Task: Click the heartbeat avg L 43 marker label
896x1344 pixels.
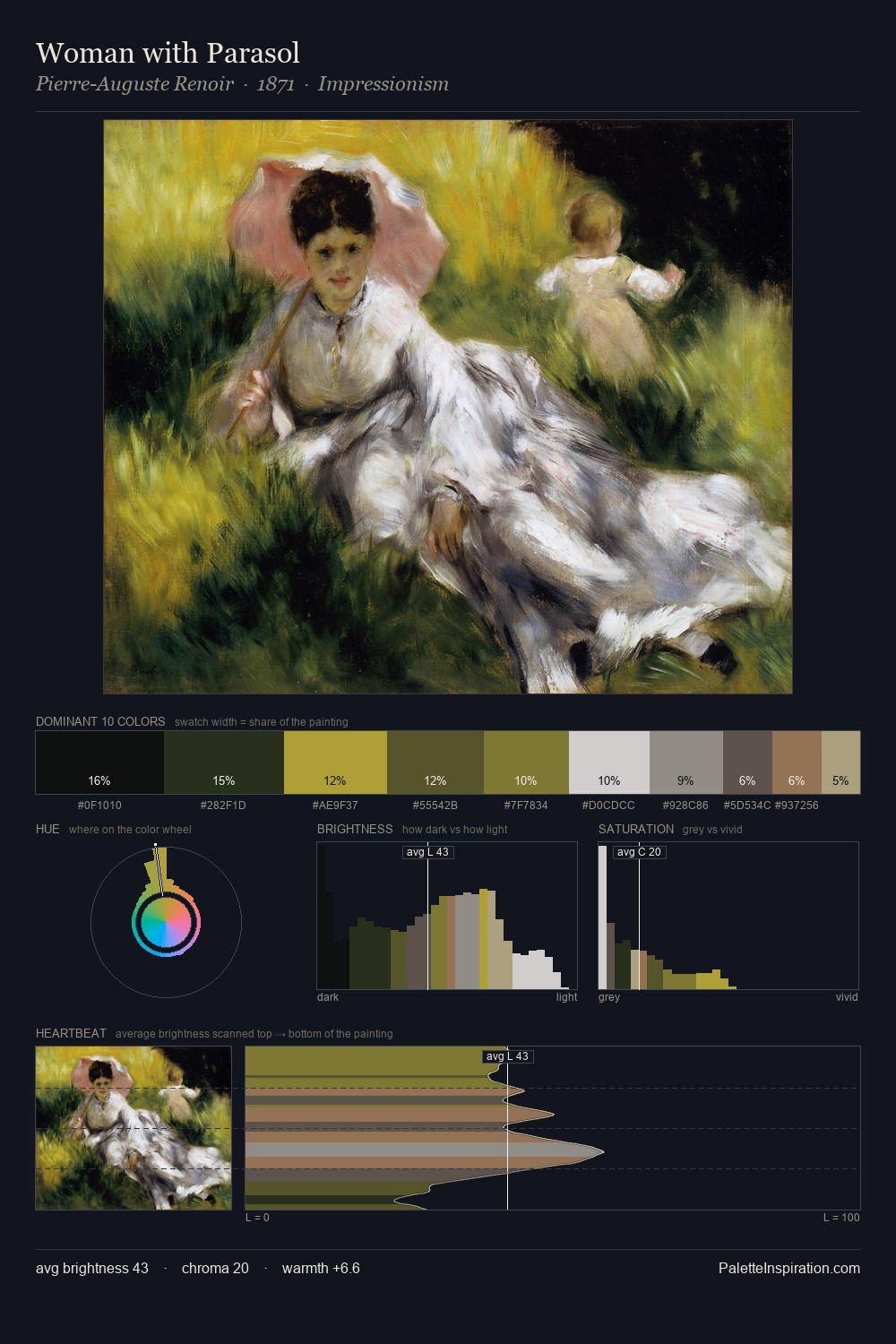Action: click(508, 1056)
